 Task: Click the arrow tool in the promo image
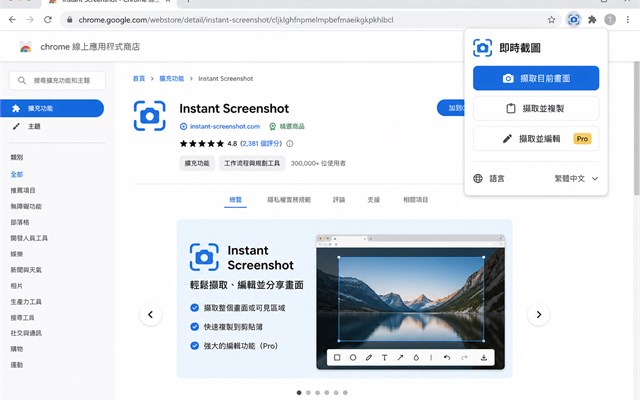pyautogui.click(x=400, y=358)
